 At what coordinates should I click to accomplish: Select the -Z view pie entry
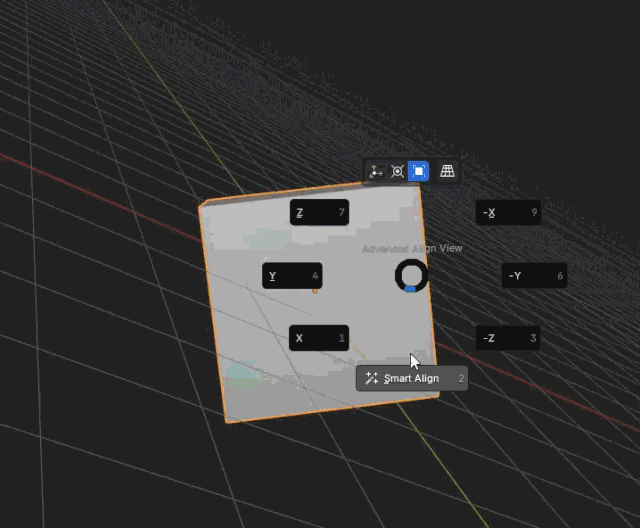click(x=508, y=338)
